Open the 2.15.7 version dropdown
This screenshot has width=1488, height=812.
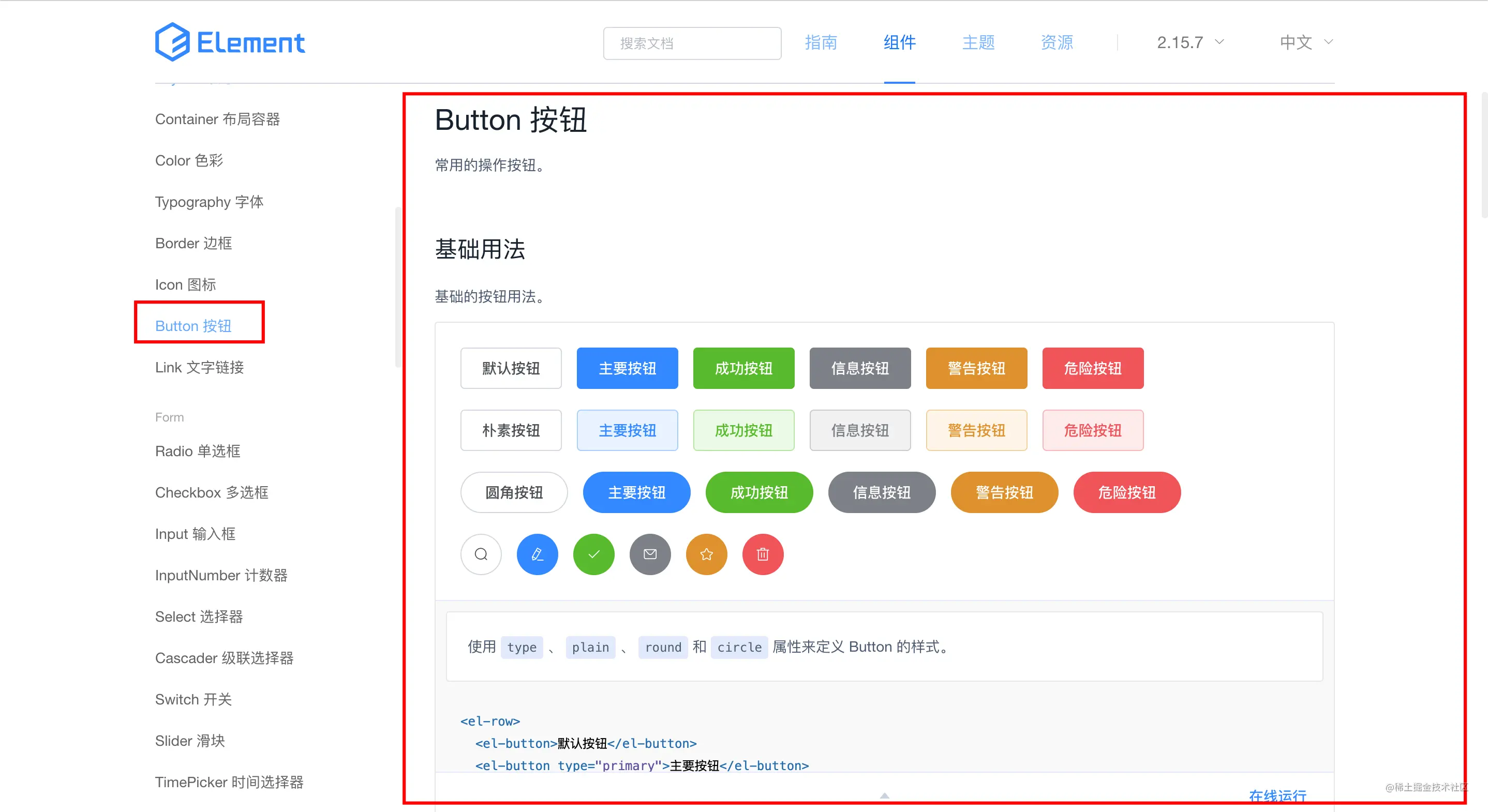pyautogui.click(x=1190, y=42)
